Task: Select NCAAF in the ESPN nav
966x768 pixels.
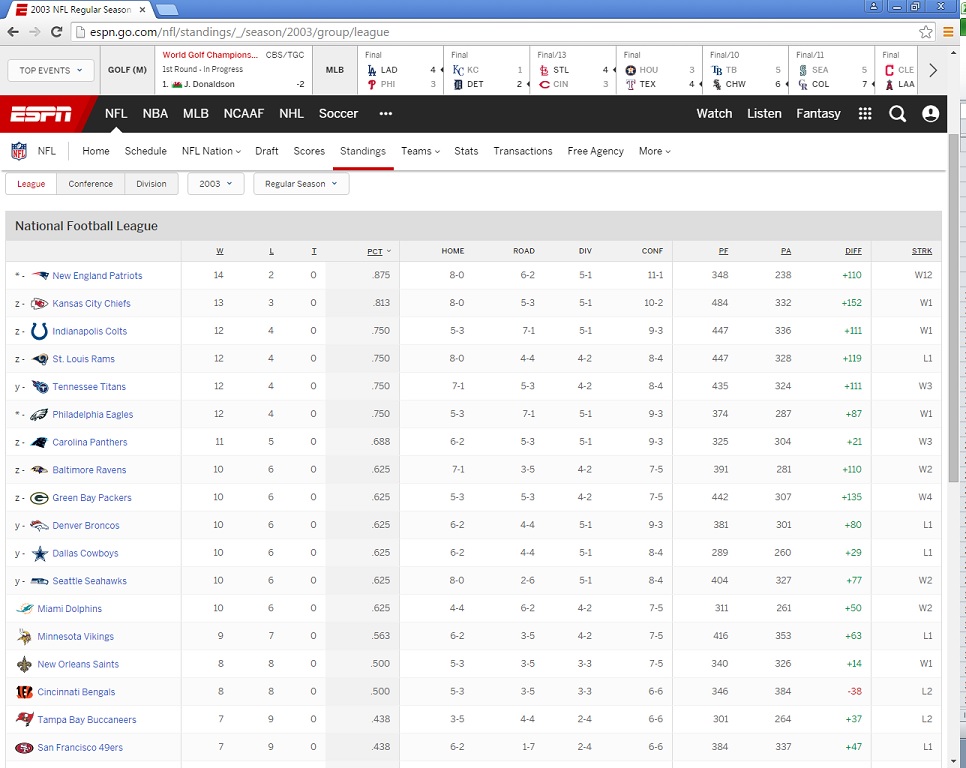Action: [244, 114]
